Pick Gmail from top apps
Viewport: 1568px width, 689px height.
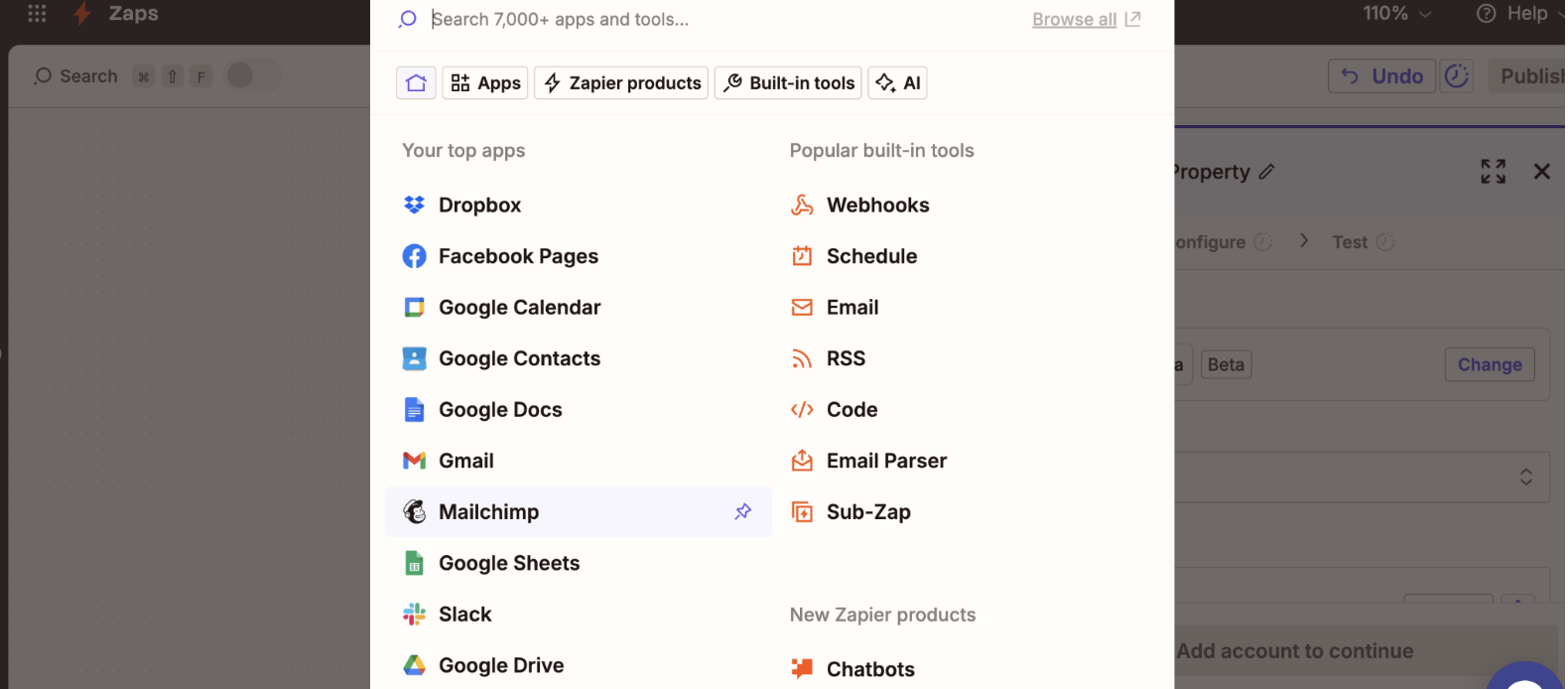click(x=578, y=461)
